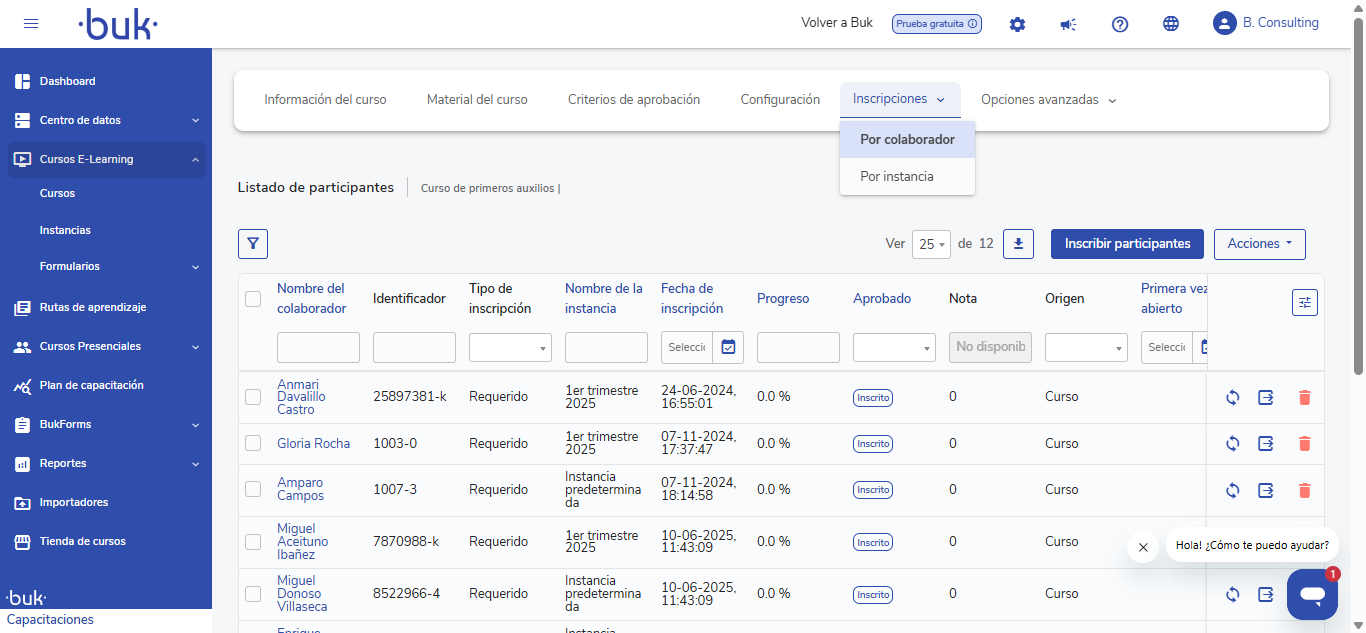Open the announcements megaphone icon
The height and width of the screenshot is (633, 1366).
[1068, 24]
